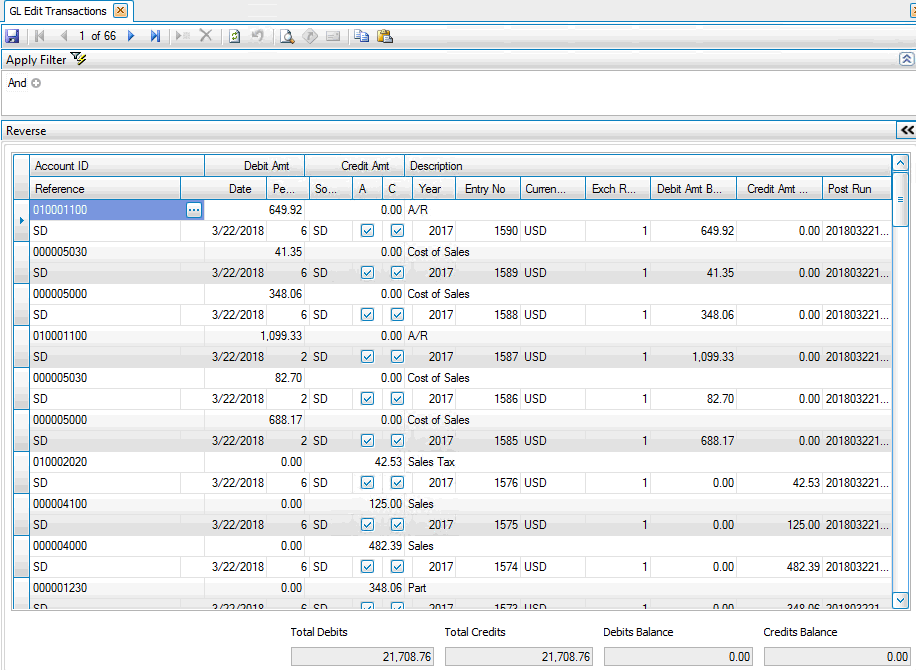Image resolution: width=916 pixels, height=670 pixels.
Task: Click the Apply Filter funnel icon
Action: tap(79, 59)
